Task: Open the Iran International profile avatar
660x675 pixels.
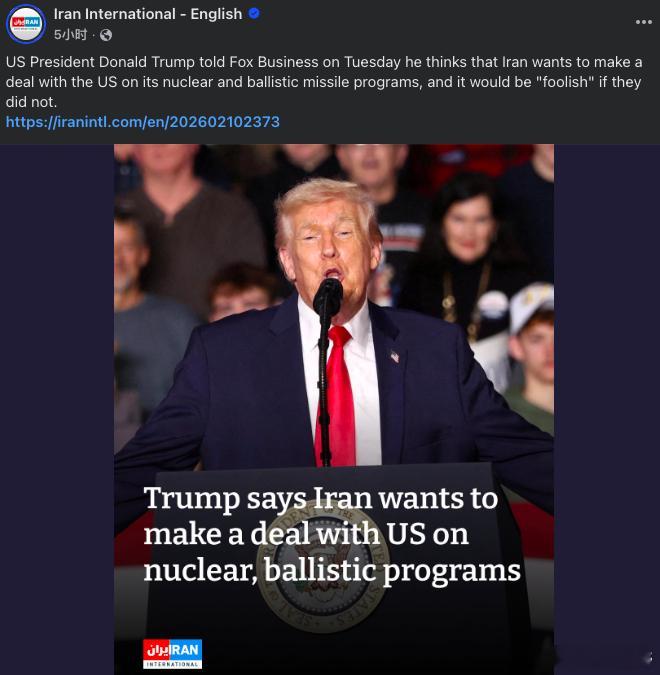Action: (26, 23)
